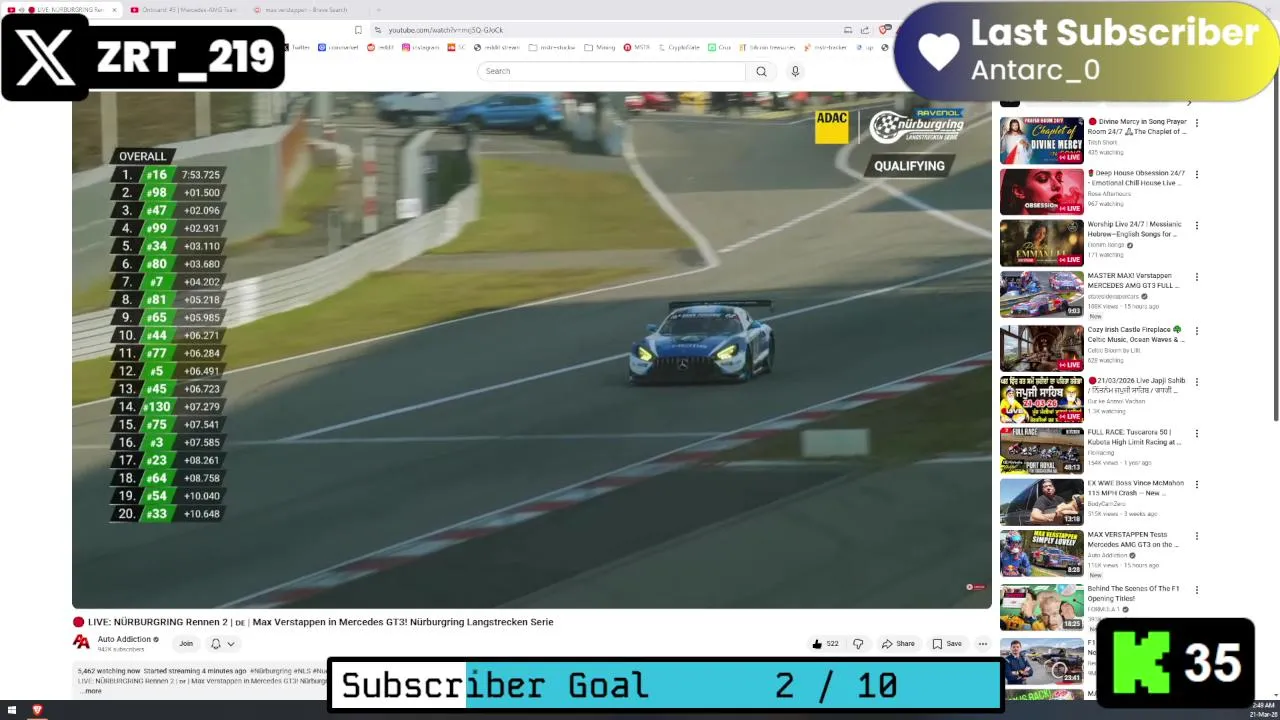Open Windows Start button on taskbar
This screenshot has width=1280, height=720.
[12, 710]
